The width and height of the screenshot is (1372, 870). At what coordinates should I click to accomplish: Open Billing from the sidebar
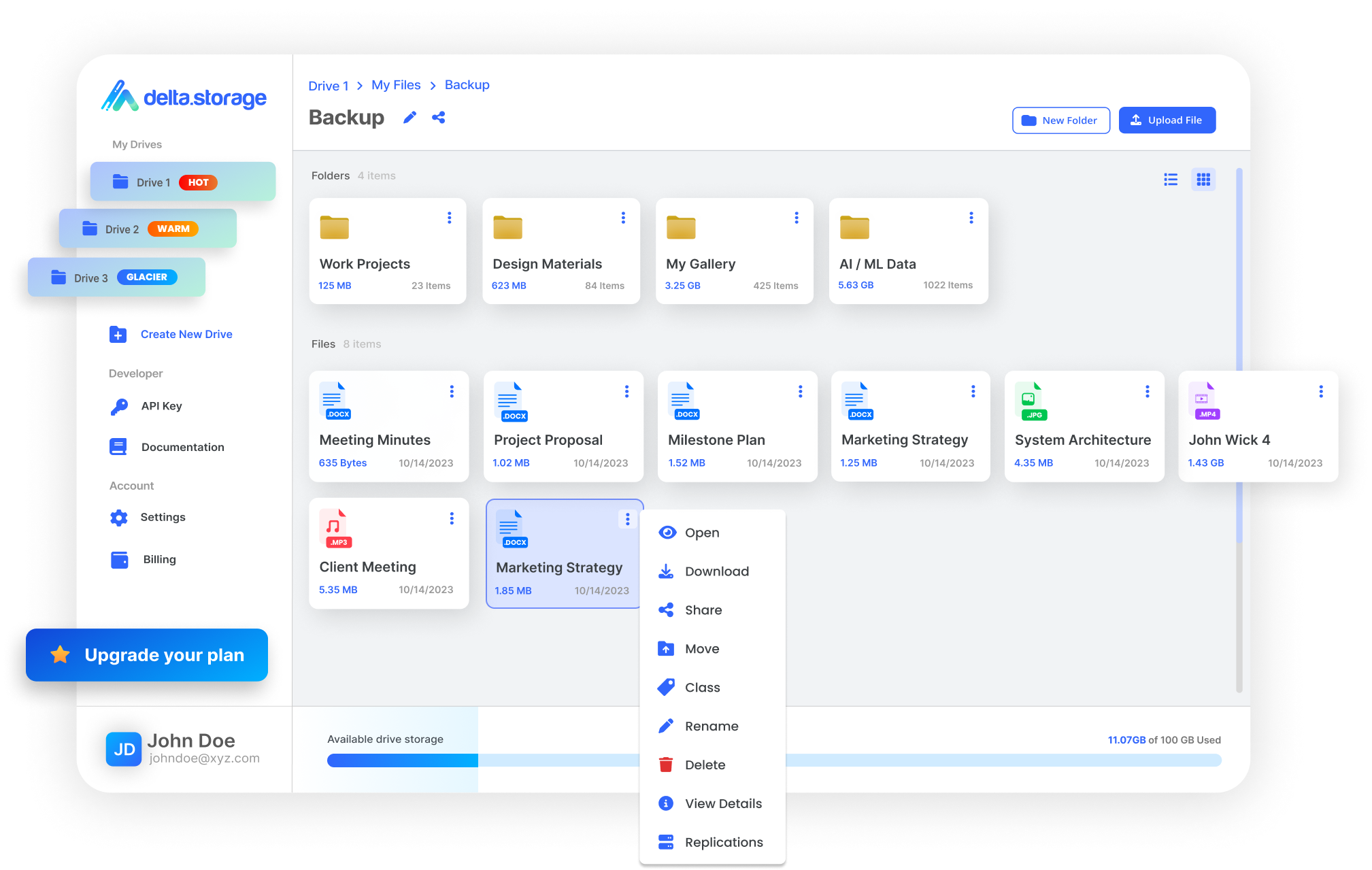(x=159, y=559)
